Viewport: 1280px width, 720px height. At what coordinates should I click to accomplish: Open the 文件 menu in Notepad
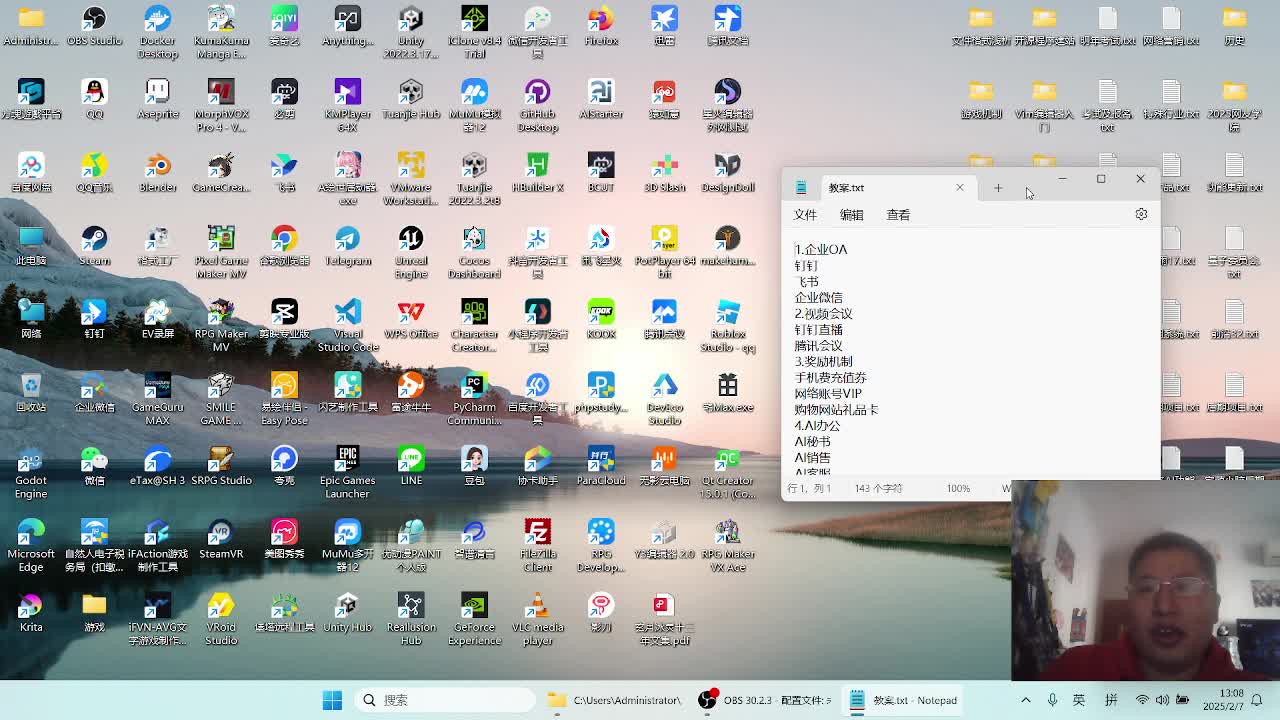(x=805, y=215)
